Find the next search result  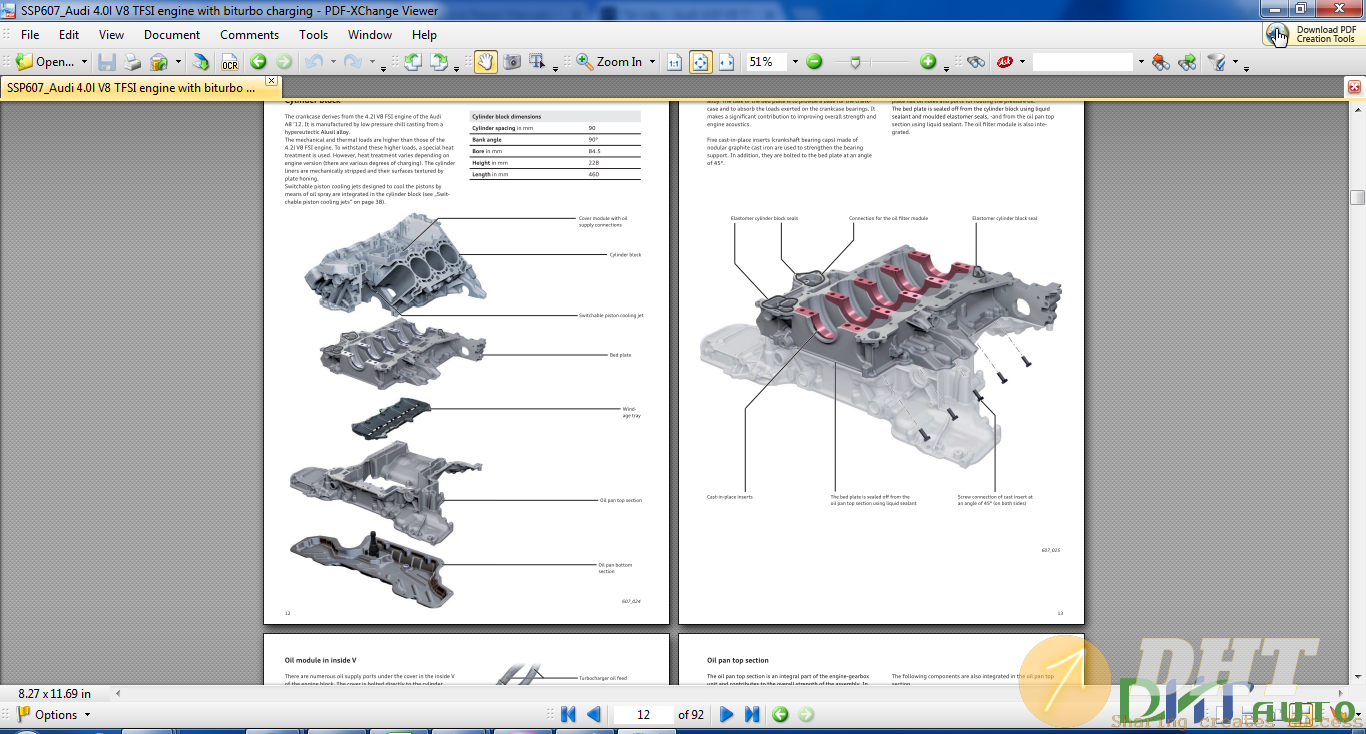[x=1188, y=62]
